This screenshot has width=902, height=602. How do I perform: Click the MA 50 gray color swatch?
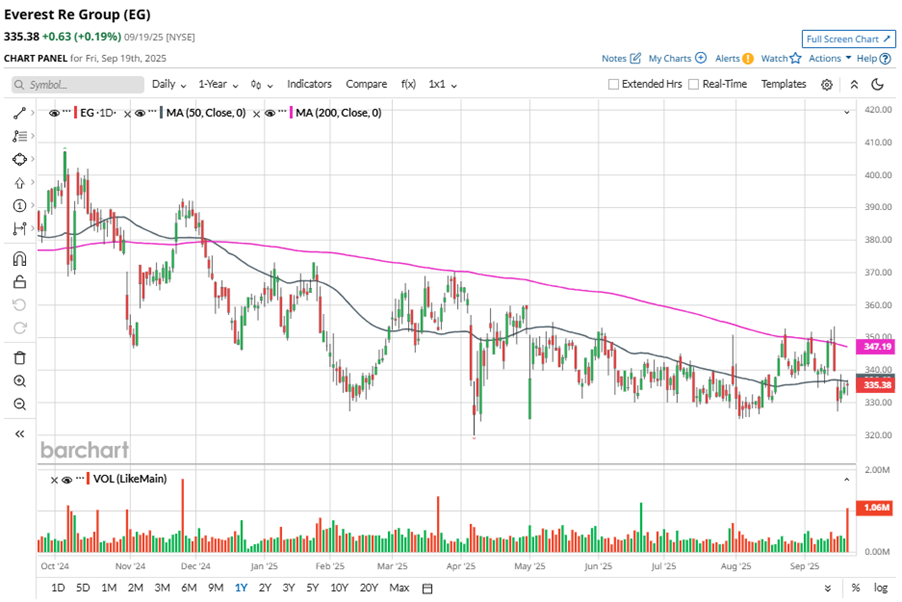point(162,113)
